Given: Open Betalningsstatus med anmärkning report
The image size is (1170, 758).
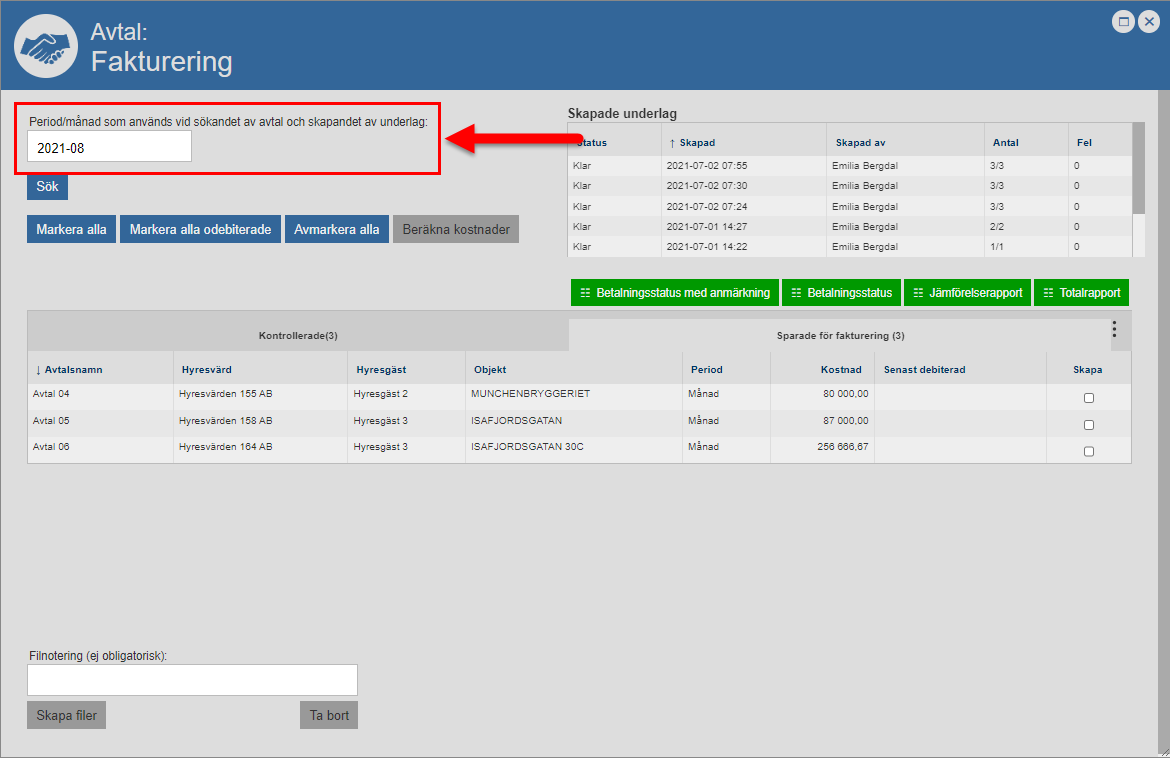Looking at the screenshot, I should point(674,293).
